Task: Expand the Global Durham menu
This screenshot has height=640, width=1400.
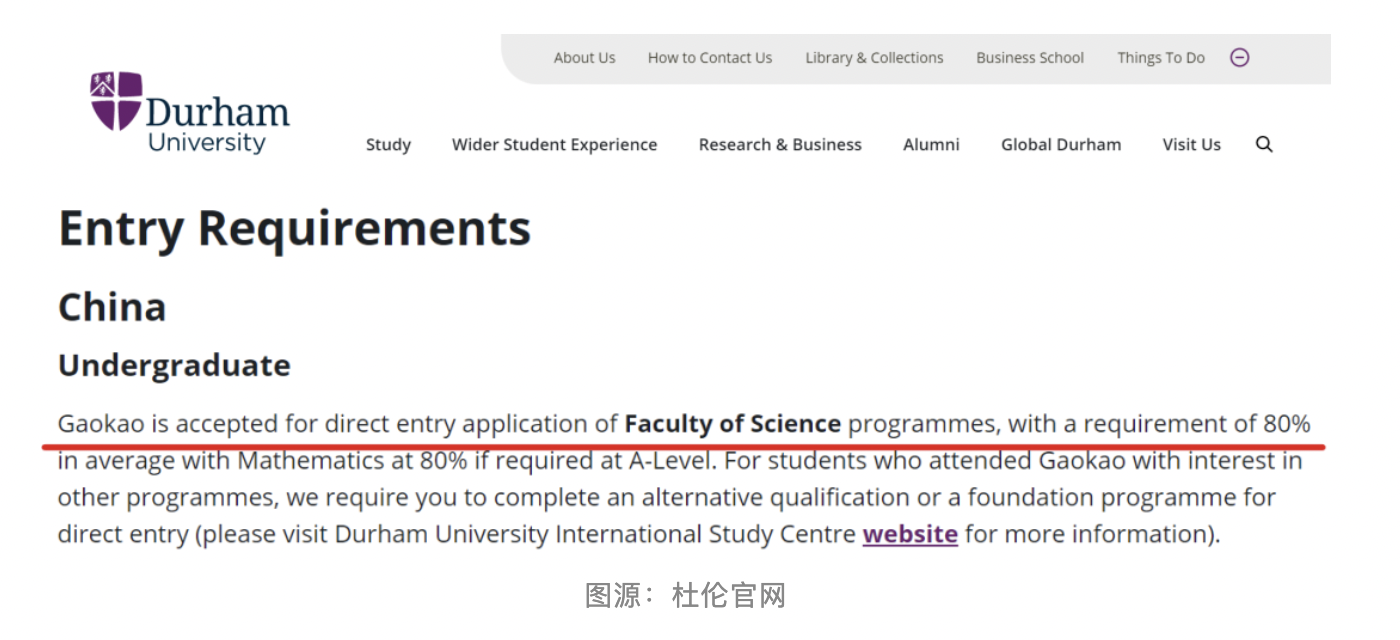Action: tap(1061, 145)
